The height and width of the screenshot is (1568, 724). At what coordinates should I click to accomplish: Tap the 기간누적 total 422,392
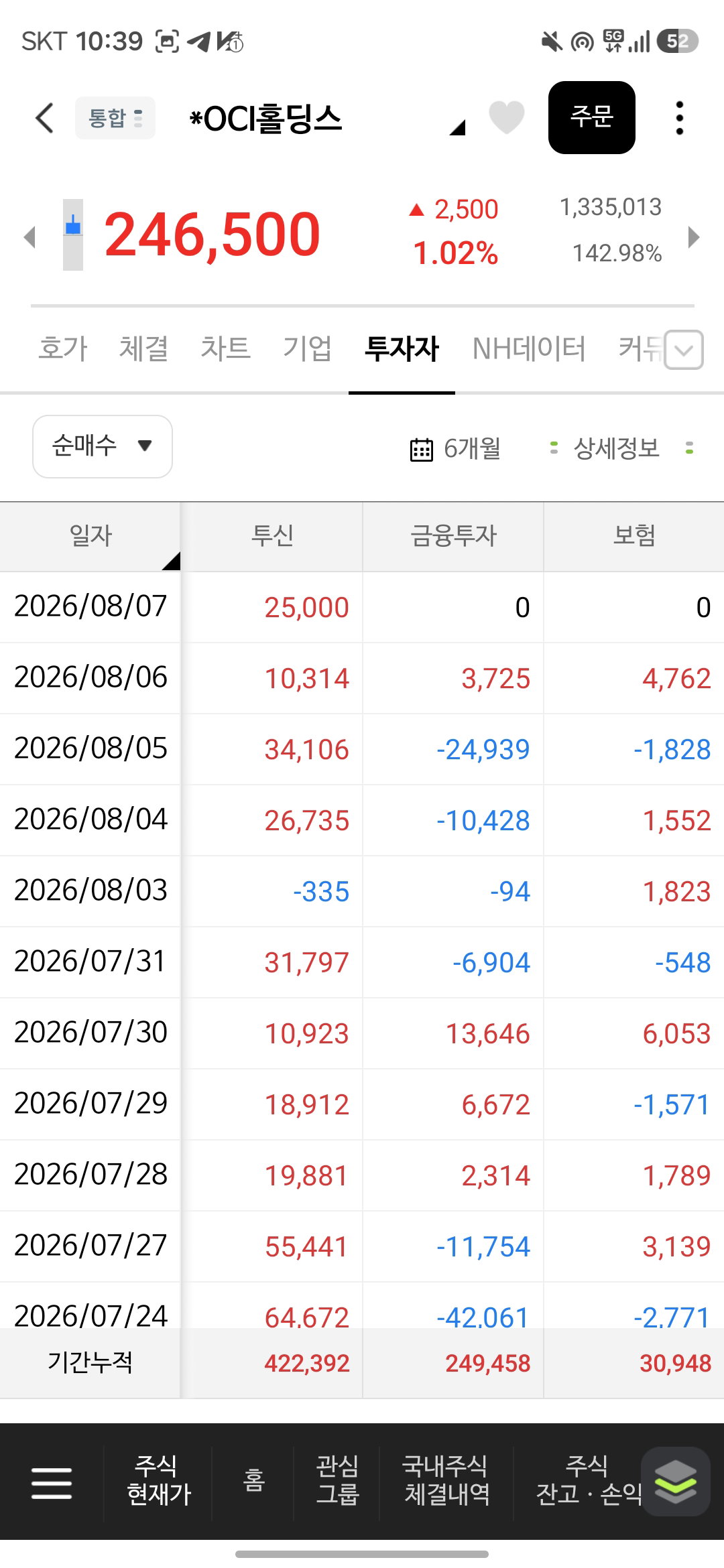tap(307, 1364)
